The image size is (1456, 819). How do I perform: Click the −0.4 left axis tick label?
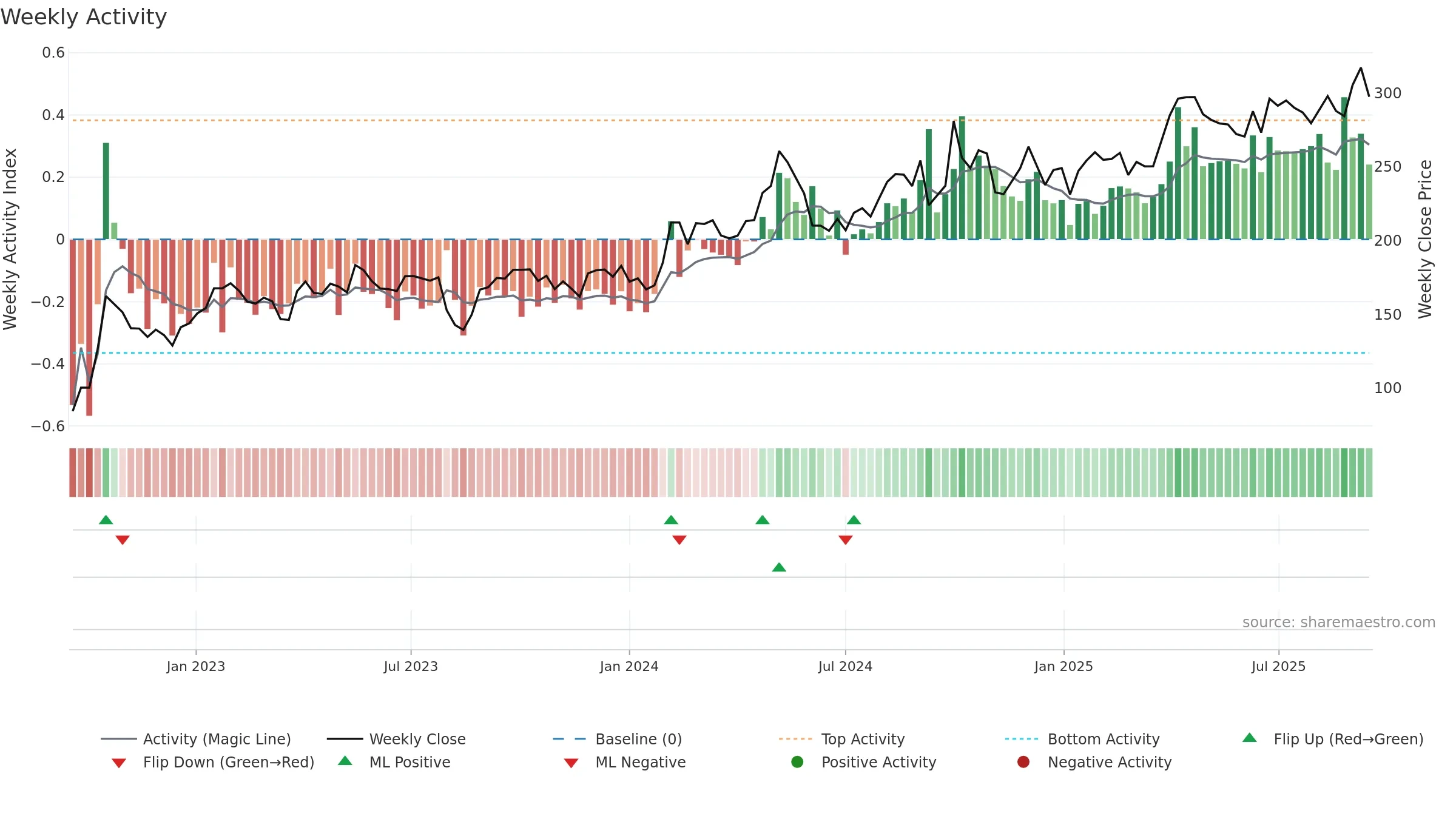point(48,363)
